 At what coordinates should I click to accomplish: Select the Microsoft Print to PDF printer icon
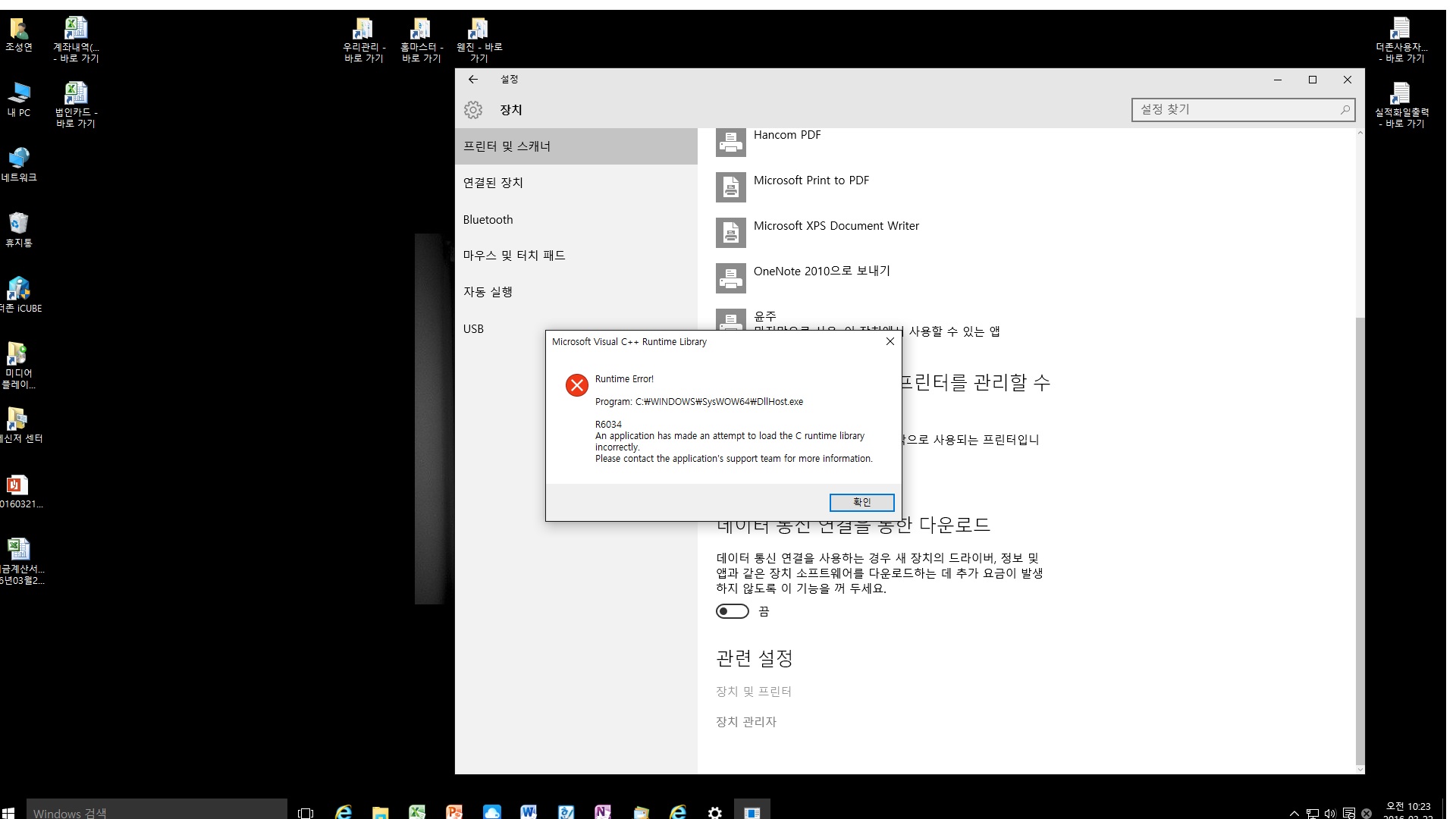click(x=730, y=187)
